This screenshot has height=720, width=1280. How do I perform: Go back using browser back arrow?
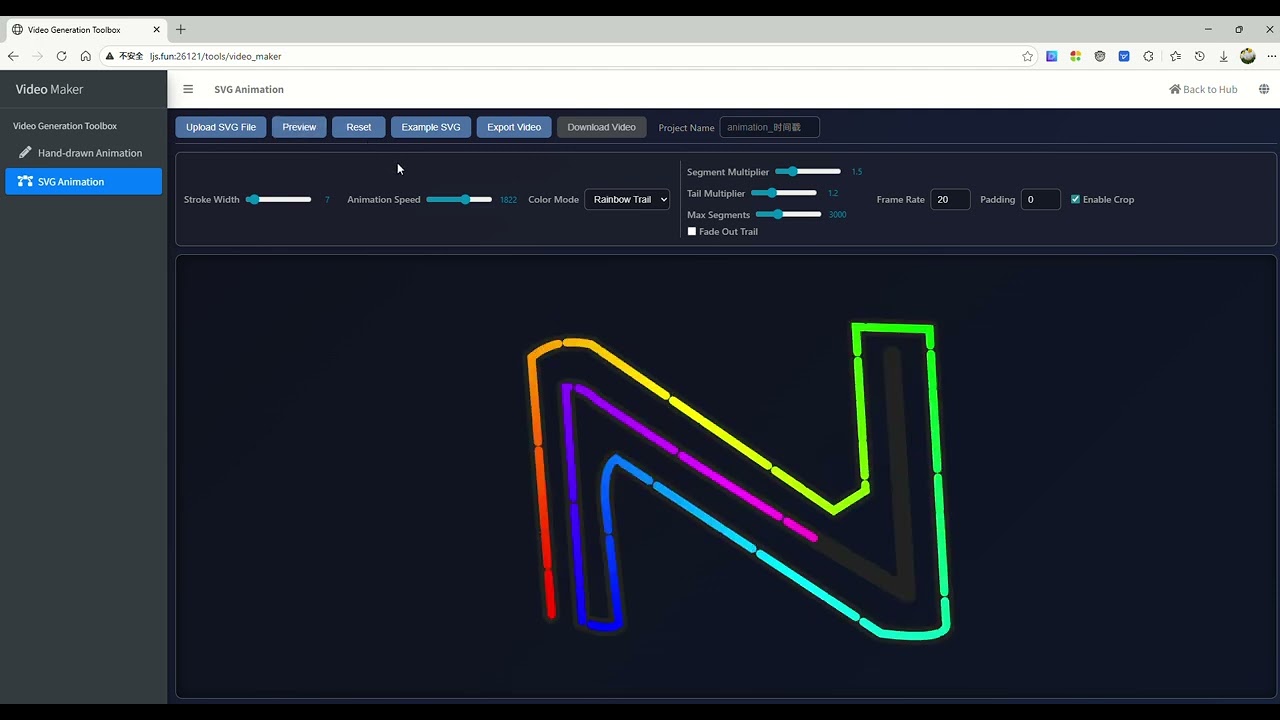[x=13, y=56]
